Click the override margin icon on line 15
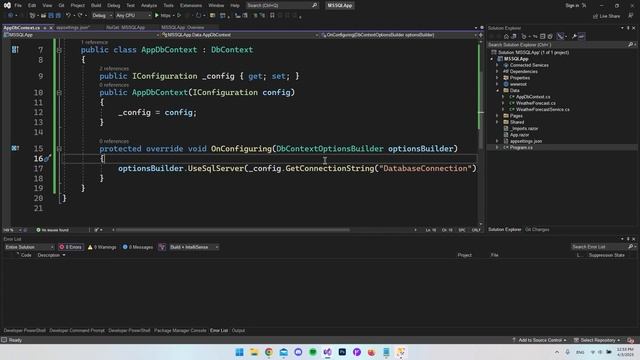This screenshot has width=640, height=360. pos(15,148)
